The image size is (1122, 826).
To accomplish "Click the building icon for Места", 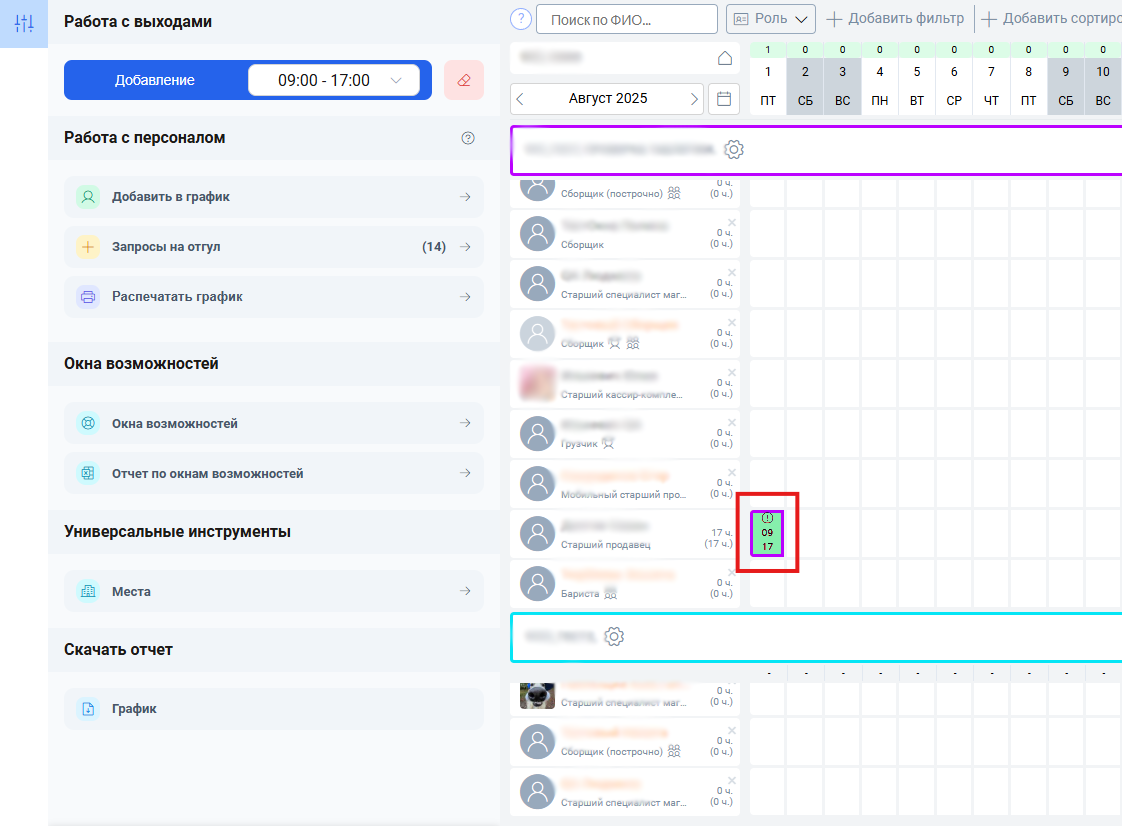I will click(x=88, y=591).
